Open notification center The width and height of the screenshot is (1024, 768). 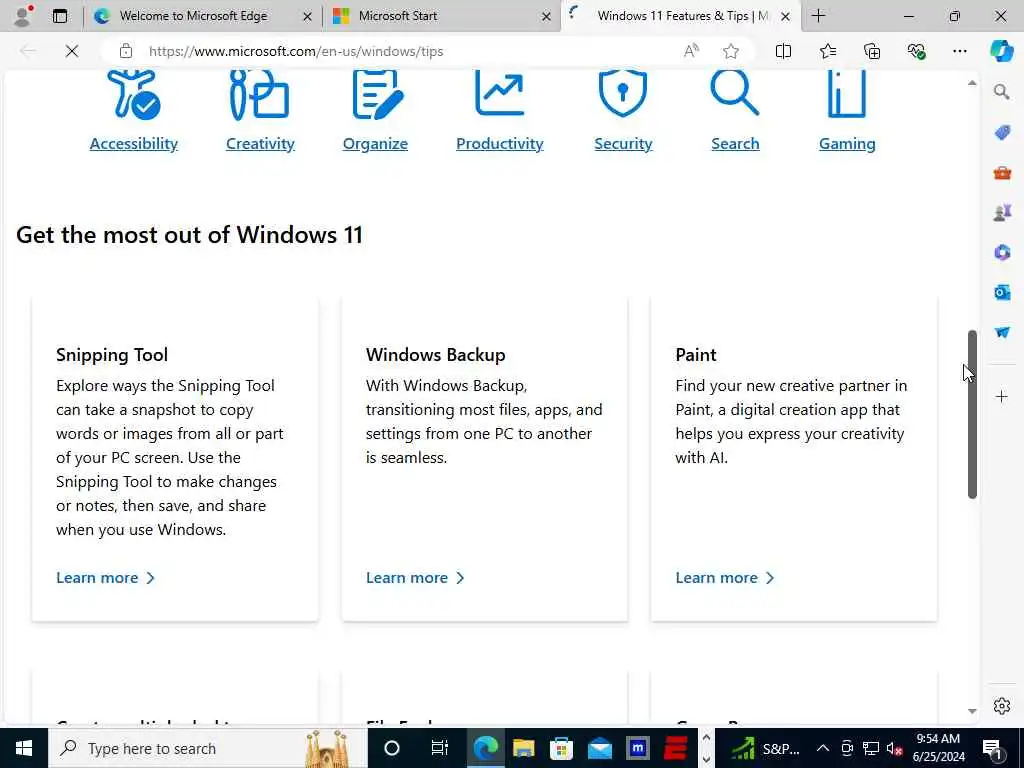[x=992, y=748]
